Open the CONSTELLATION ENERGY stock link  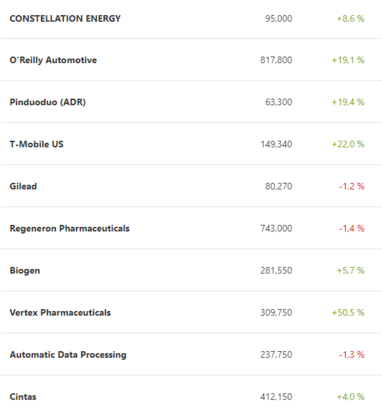pos(65,18)
